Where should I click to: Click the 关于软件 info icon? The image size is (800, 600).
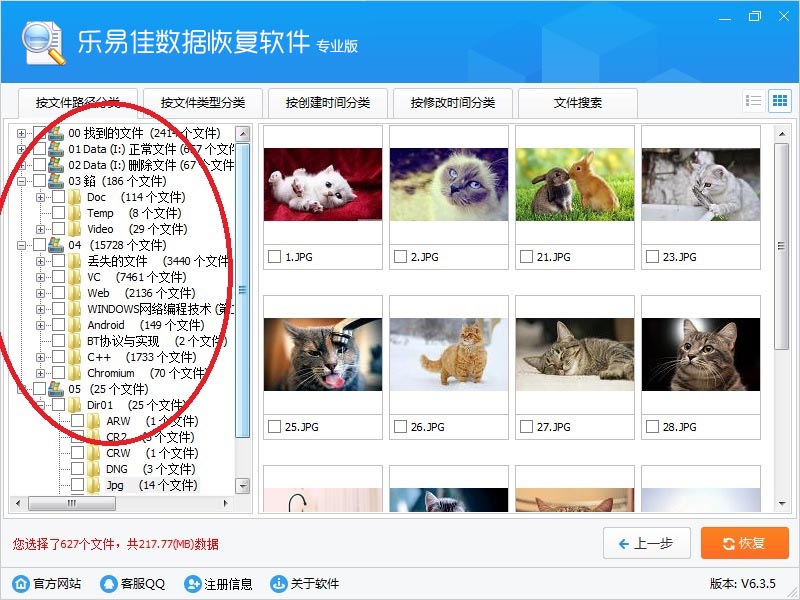[276, 584]
